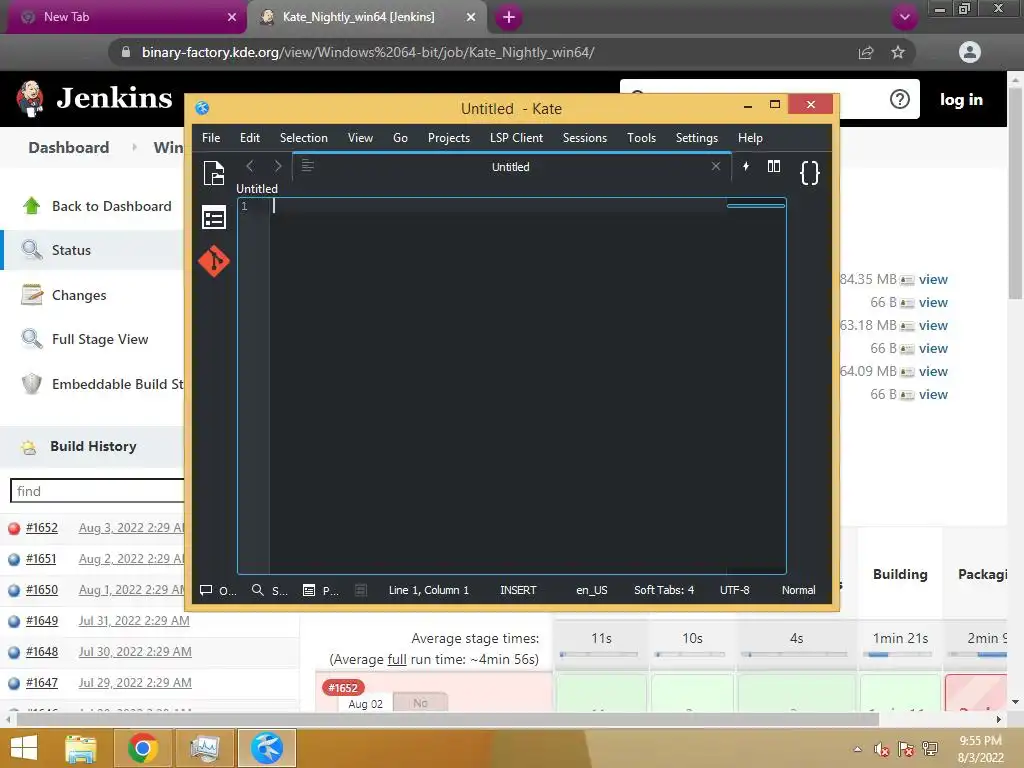Open the LSP symbol outline braces icon
This screenshot has width=1024, height=768.
tap(810, 172)
